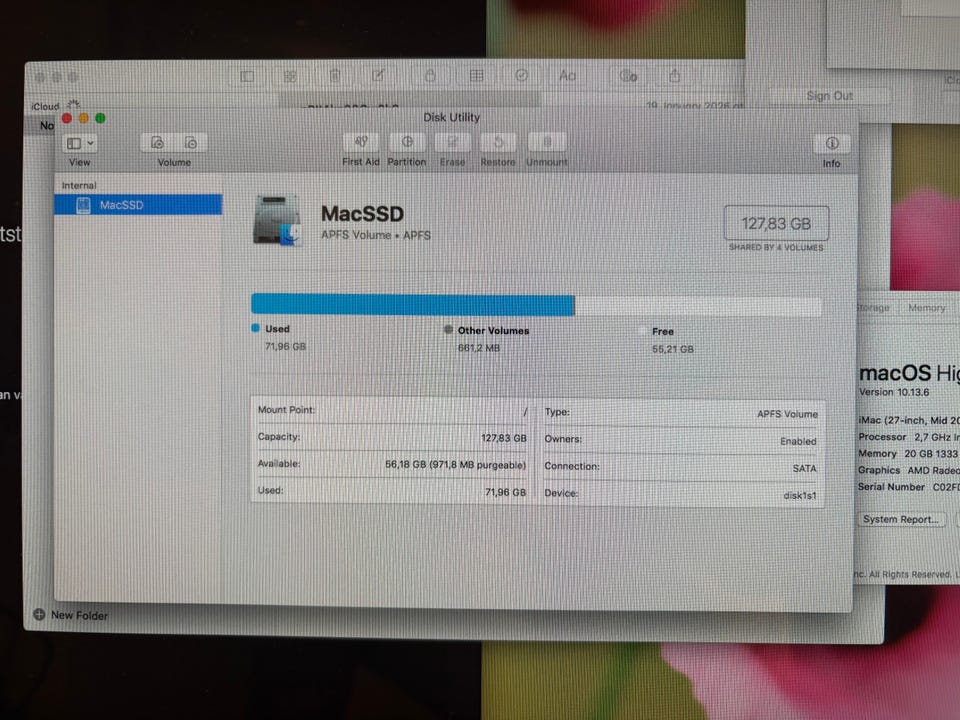
Task: Click the Aa text format icon in Notes
Action: [568, 75]
